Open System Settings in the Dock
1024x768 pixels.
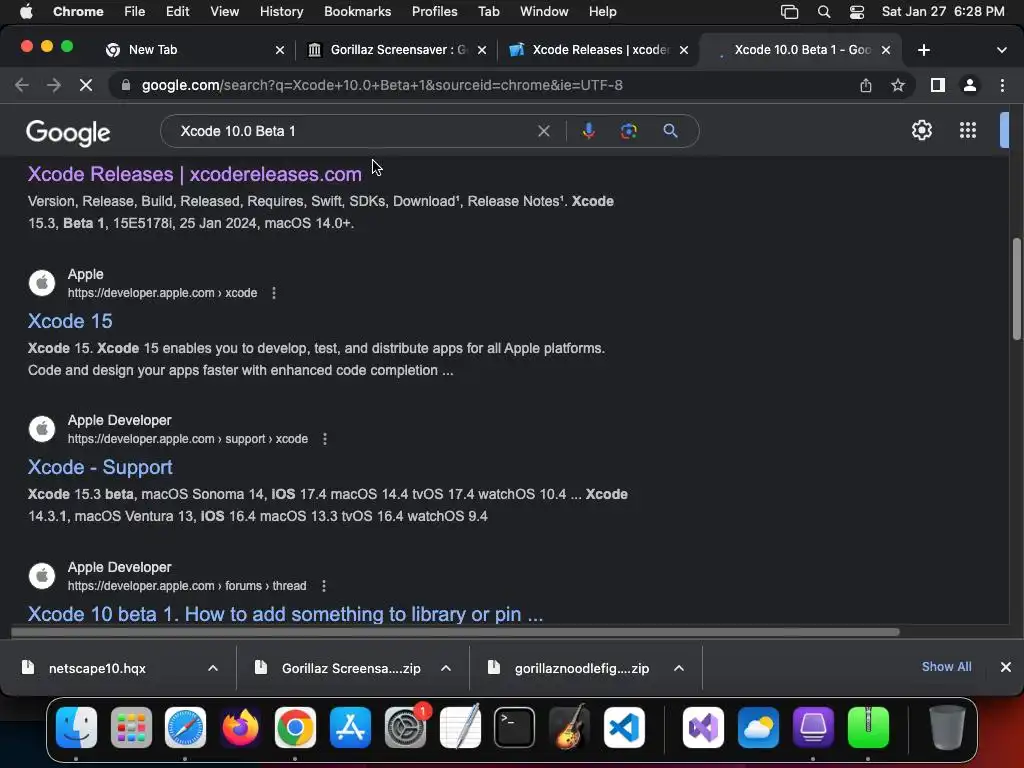click(x=405, y=727)
